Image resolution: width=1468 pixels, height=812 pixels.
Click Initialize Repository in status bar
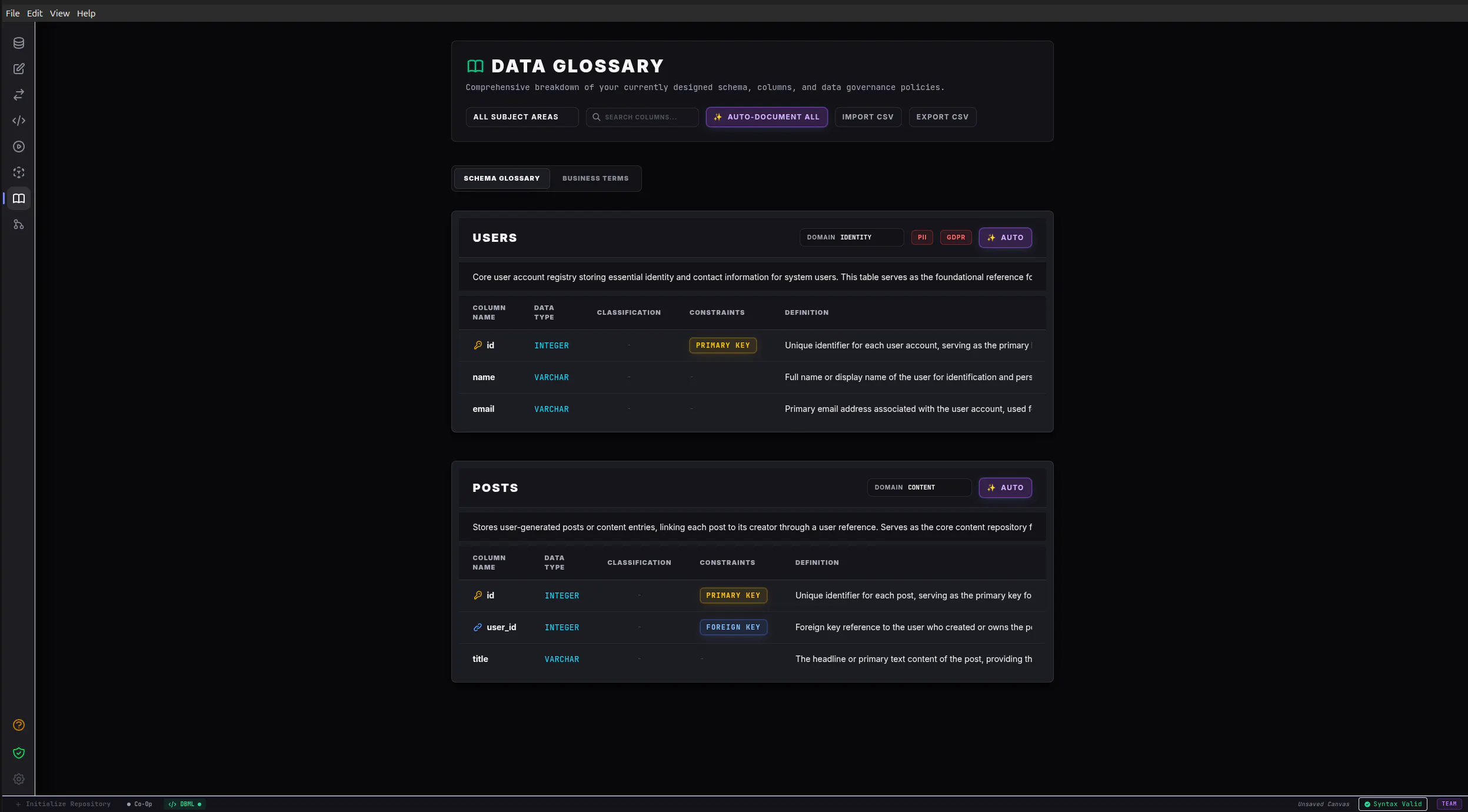64,804
